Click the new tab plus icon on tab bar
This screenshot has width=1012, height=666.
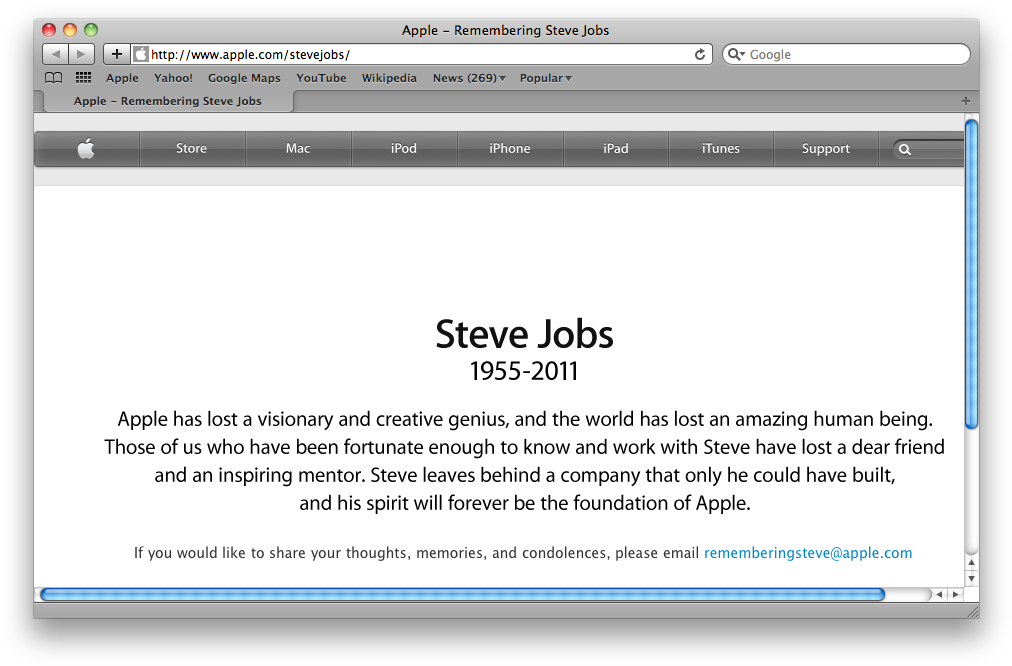point(965,101)
